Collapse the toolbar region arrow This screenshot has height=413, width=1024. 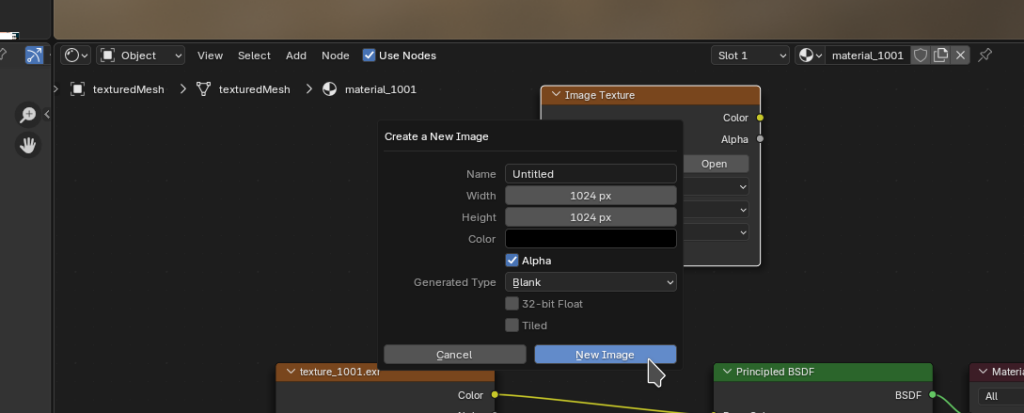tap(47, 114)
